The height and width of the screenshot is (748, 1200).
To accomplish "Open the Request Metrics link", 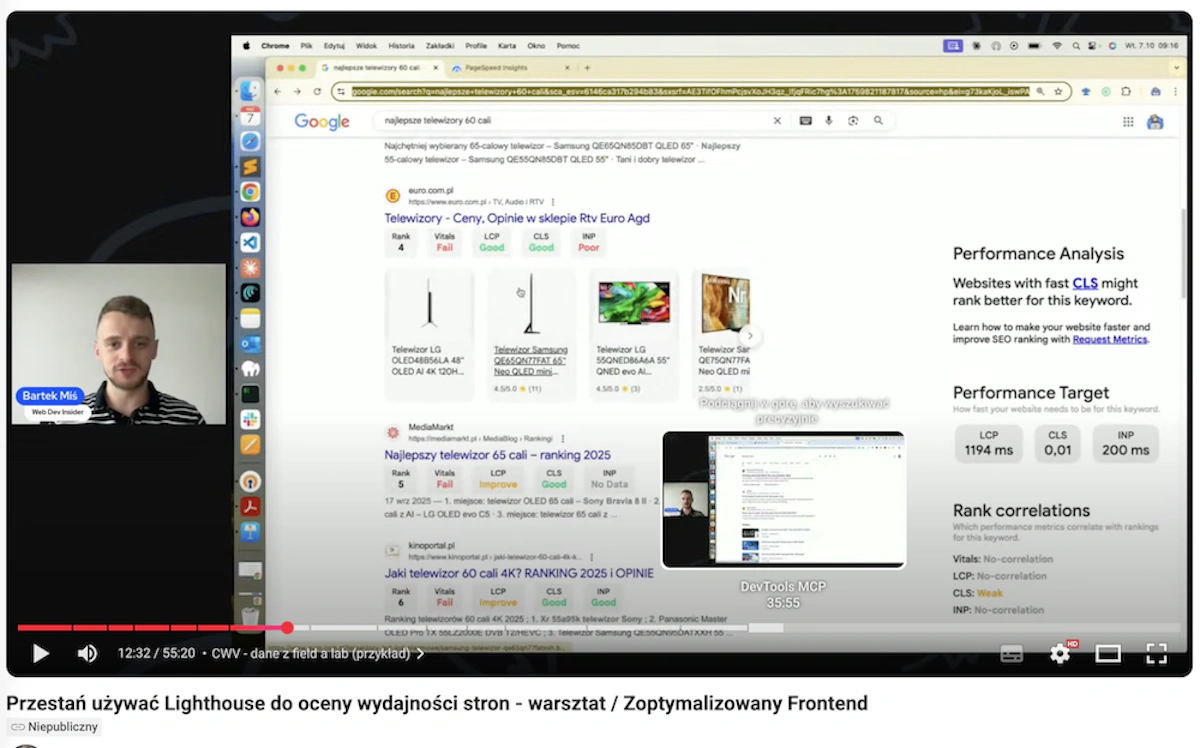I will click(x=1110, y=340).
